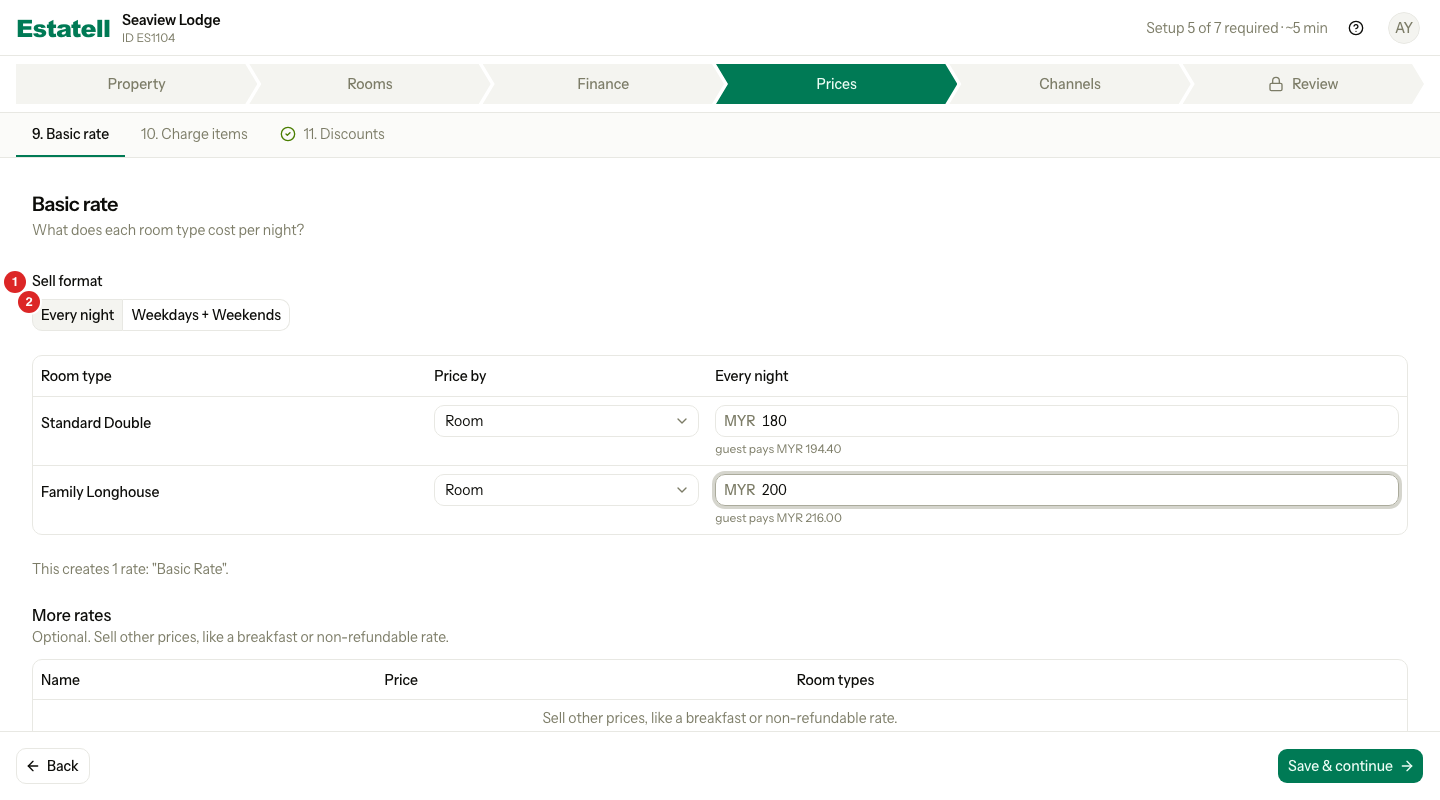Go to the Property step
The width and height of the screenshot is (1440, 800).
click(136, 84)
